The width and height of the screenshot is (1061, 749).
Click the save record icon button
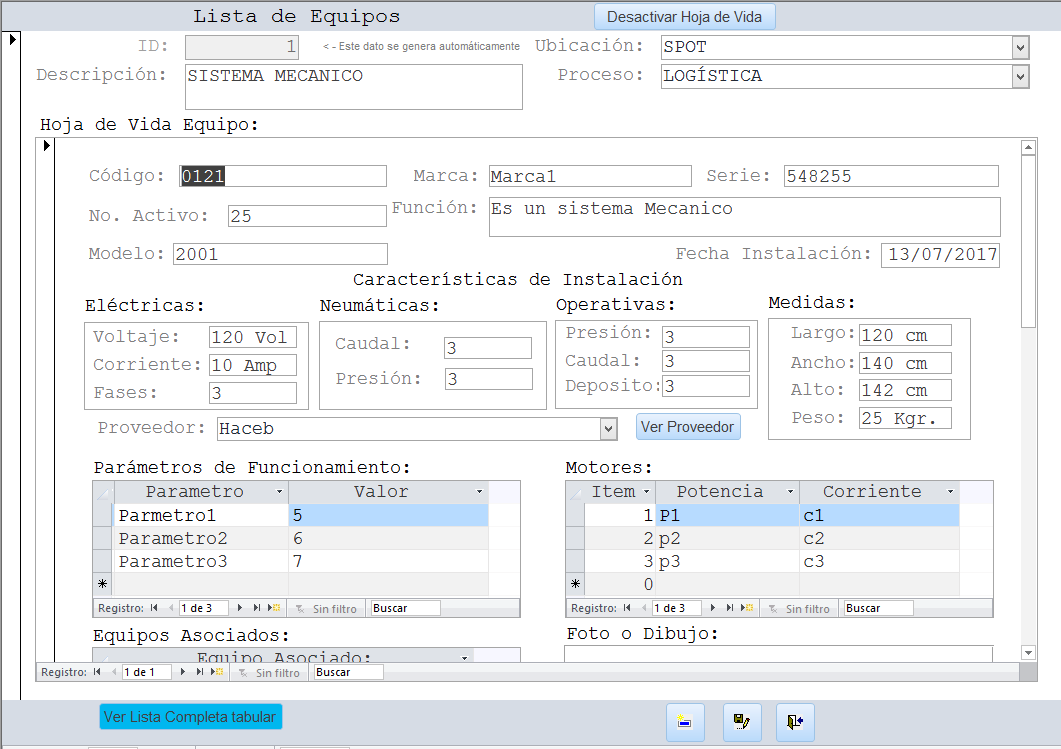741,722
